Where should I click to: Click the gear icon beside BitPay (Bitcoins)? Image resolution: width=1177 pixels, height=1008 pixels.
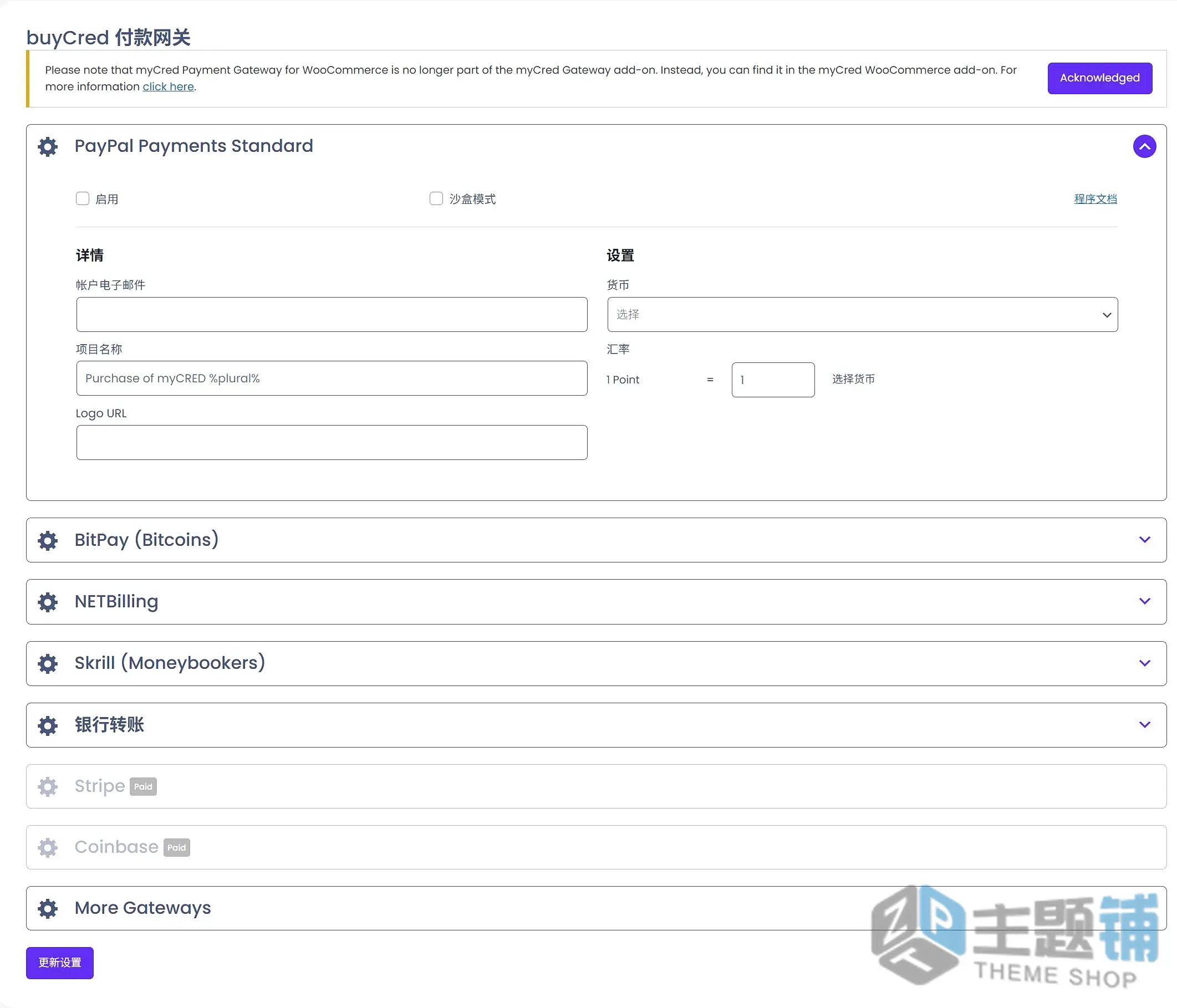point(48,540)
